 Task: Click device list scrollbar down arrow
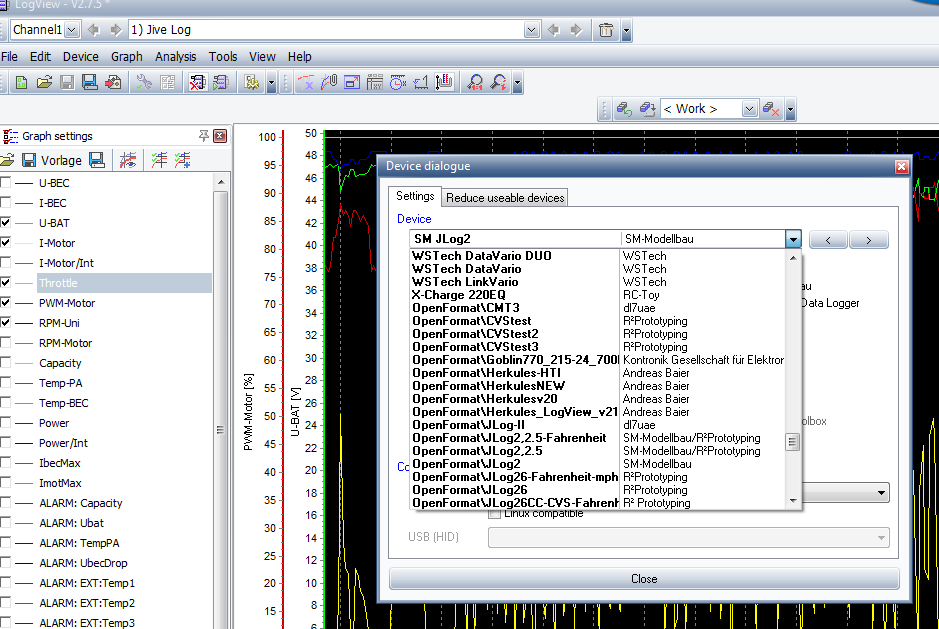click(x=793, y=501)
